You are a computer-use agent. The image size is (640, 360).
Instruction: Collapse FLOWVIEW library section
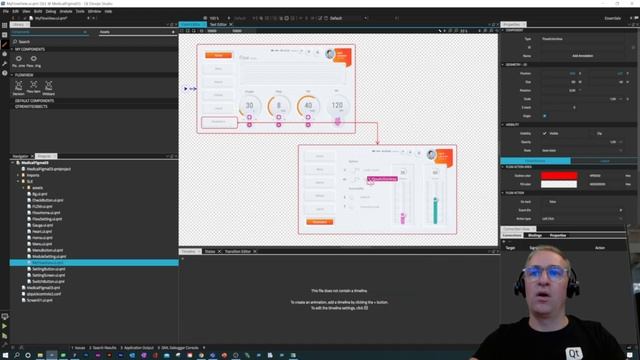coord(12,75)
